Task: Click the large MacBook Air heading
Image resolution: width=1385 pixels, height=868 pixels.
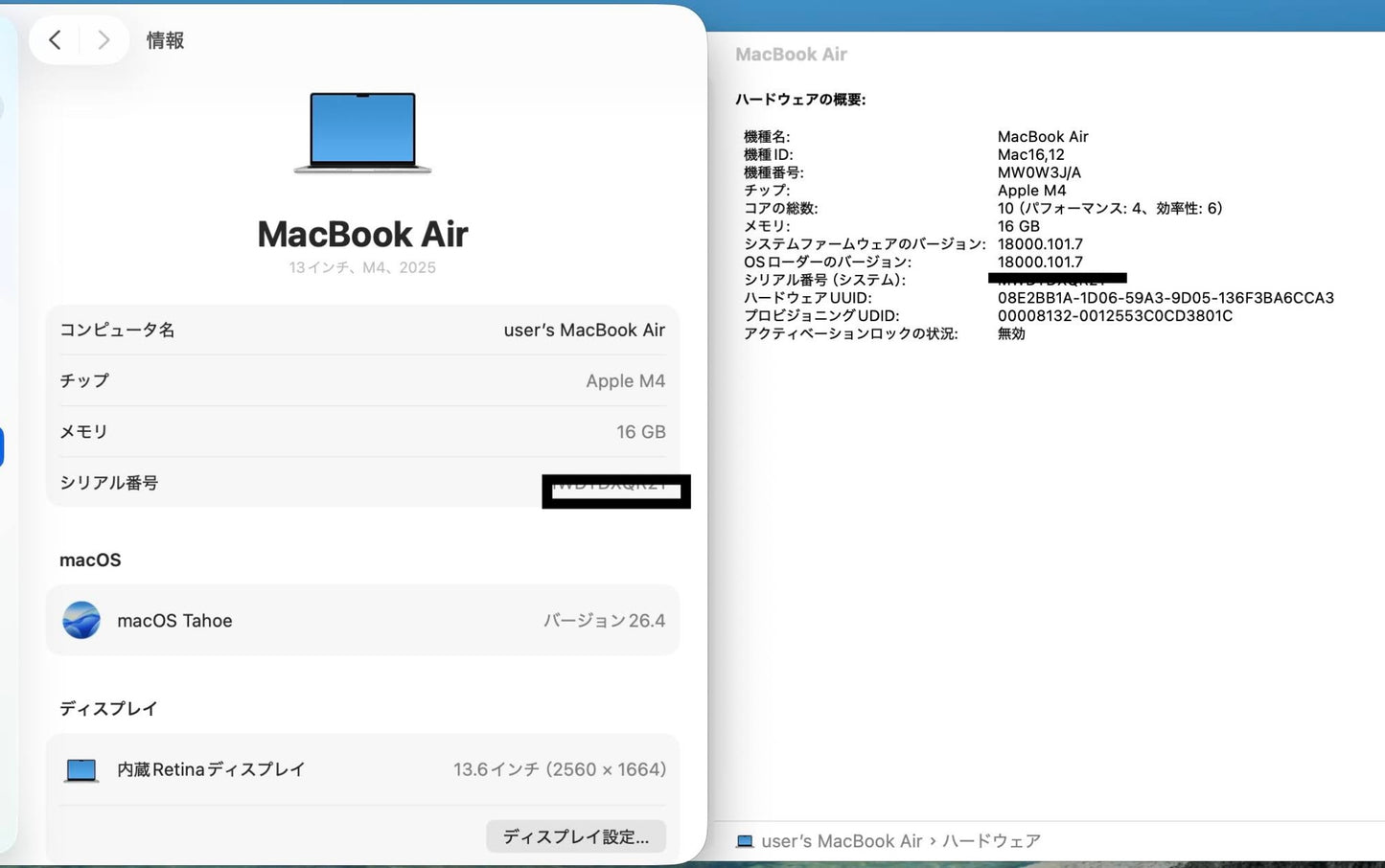Action: [362, 234]
